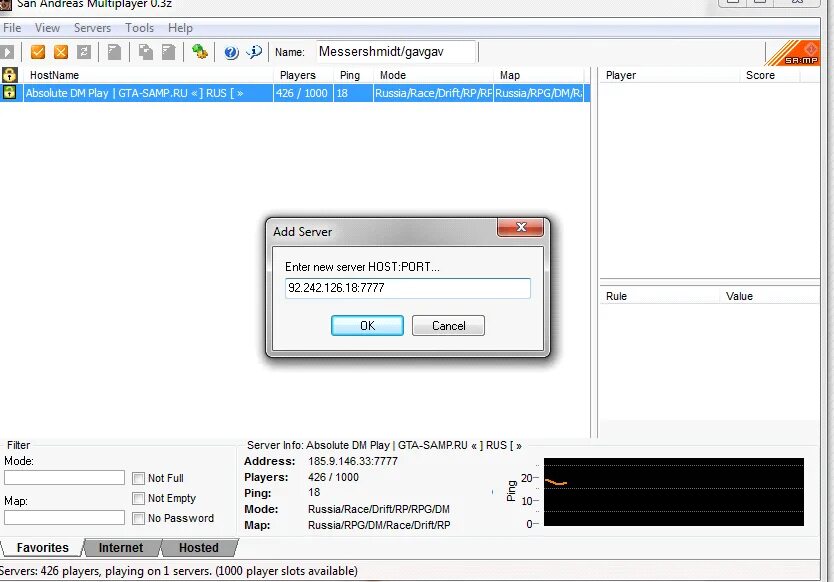Sort by Players column header
Screen dimensions: 834x582
(303, 75)
